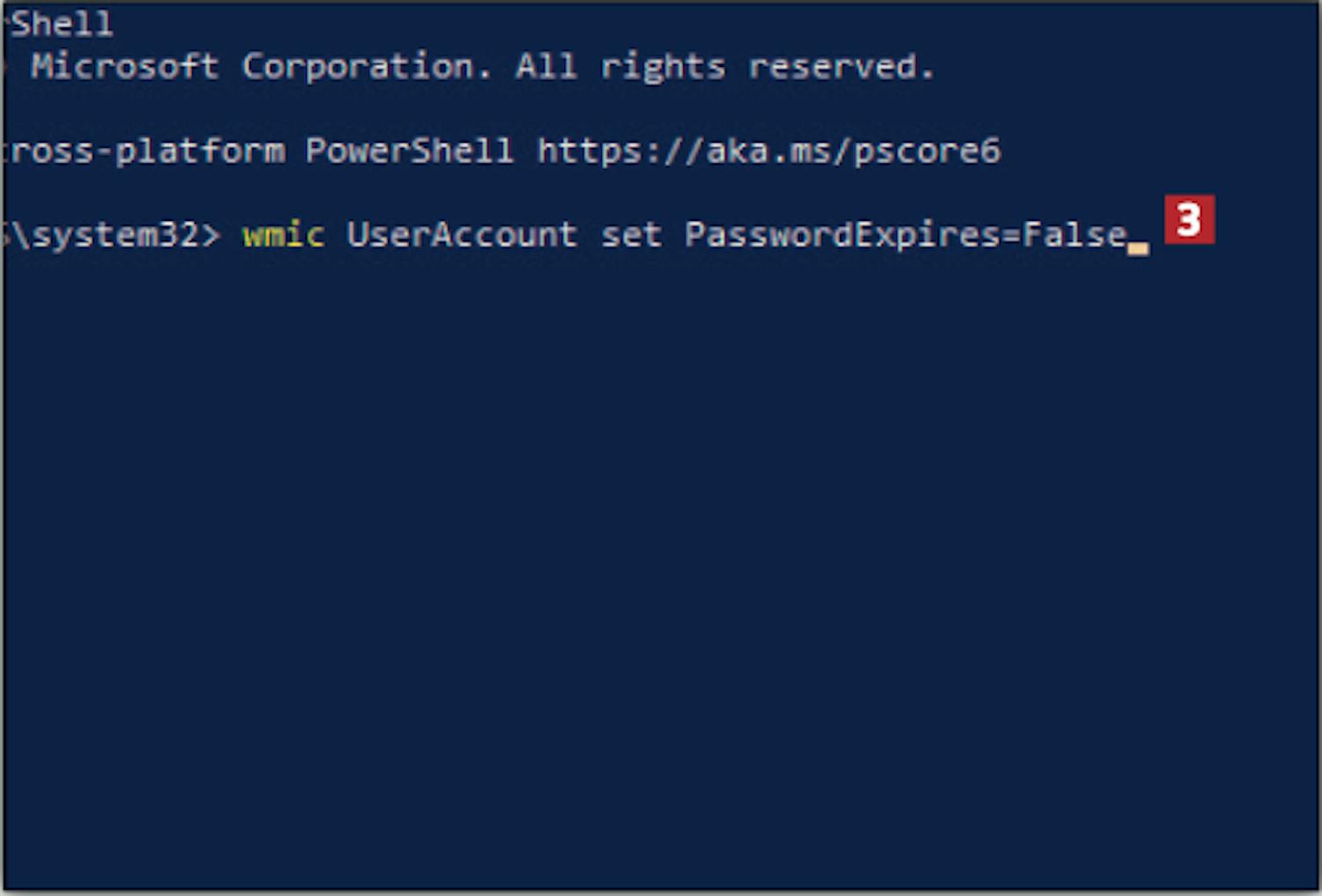Click the word Microsoft in the copyright line
Image resolution: width=1322 pixels, height=896 pixels.
click(123, 66)
